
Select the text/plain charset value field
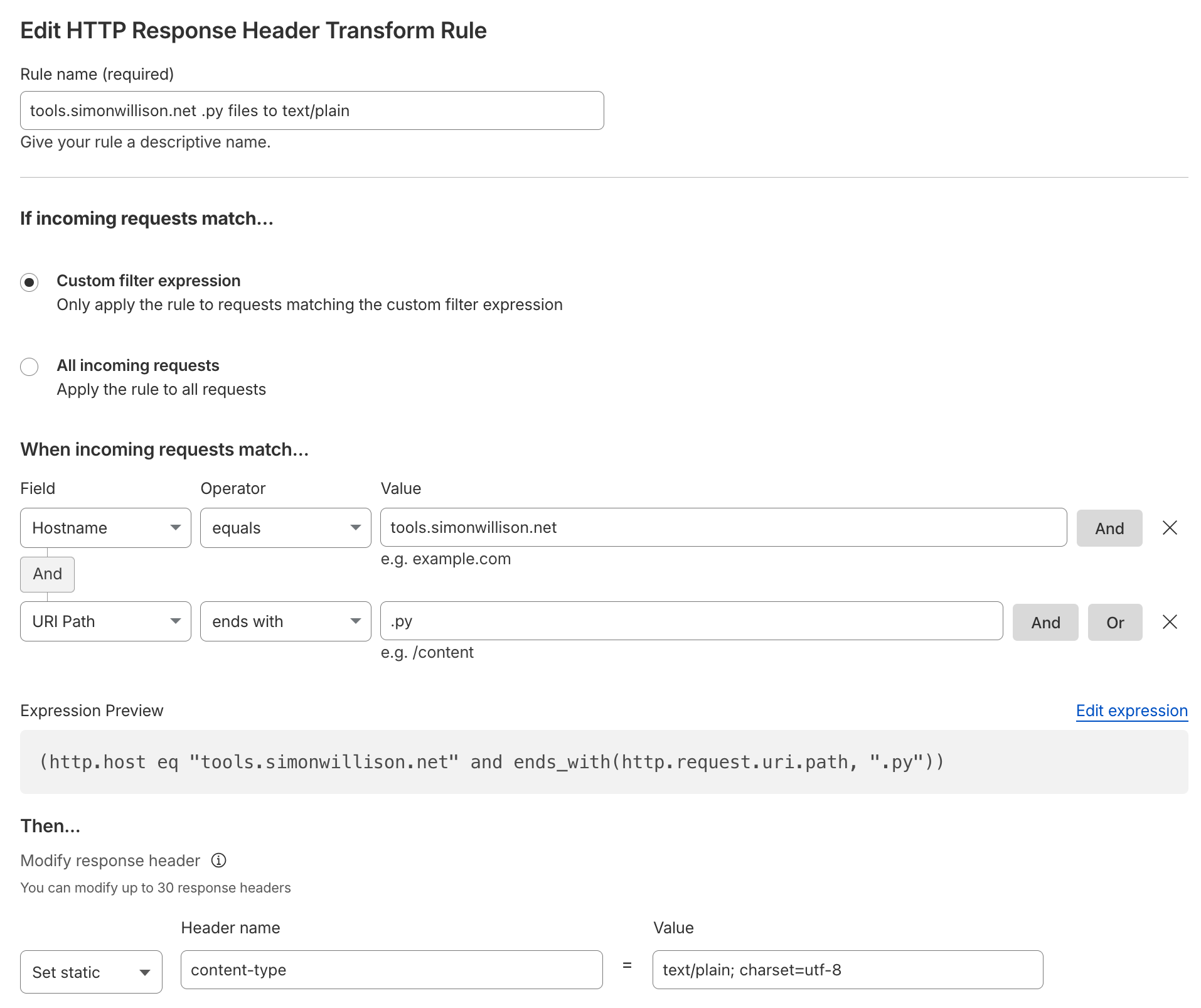(847, 970)
